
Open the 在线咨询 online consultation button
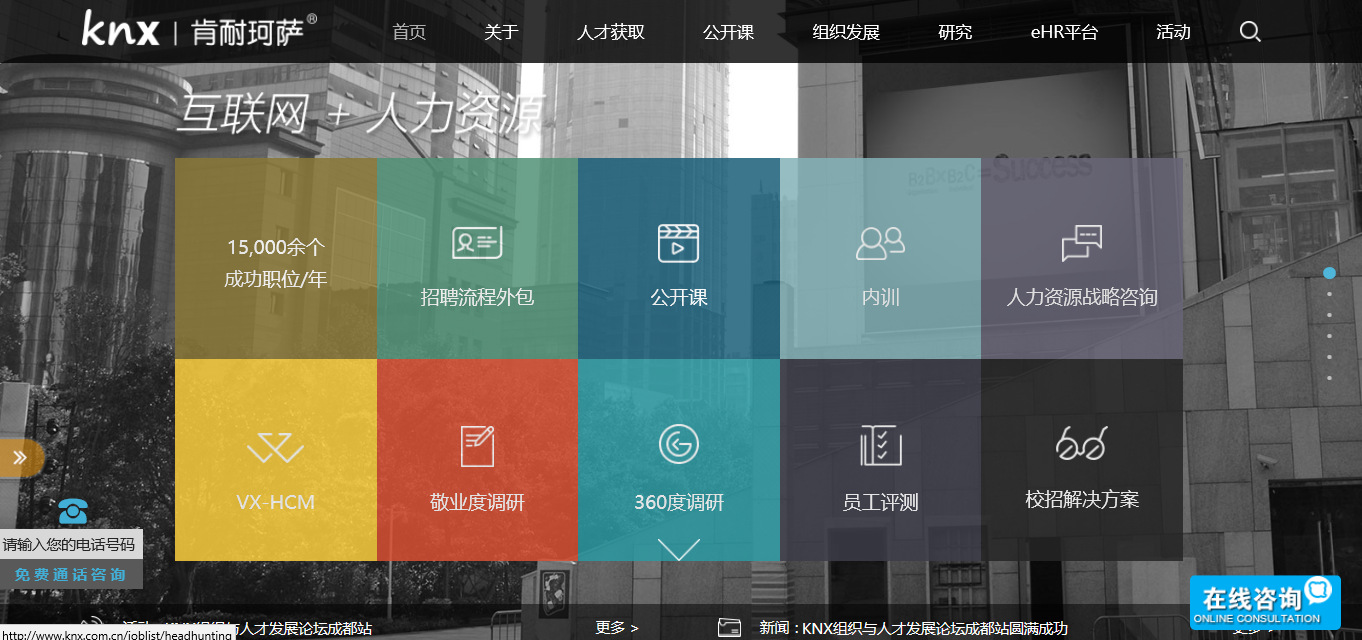[x=1264, y=603]
